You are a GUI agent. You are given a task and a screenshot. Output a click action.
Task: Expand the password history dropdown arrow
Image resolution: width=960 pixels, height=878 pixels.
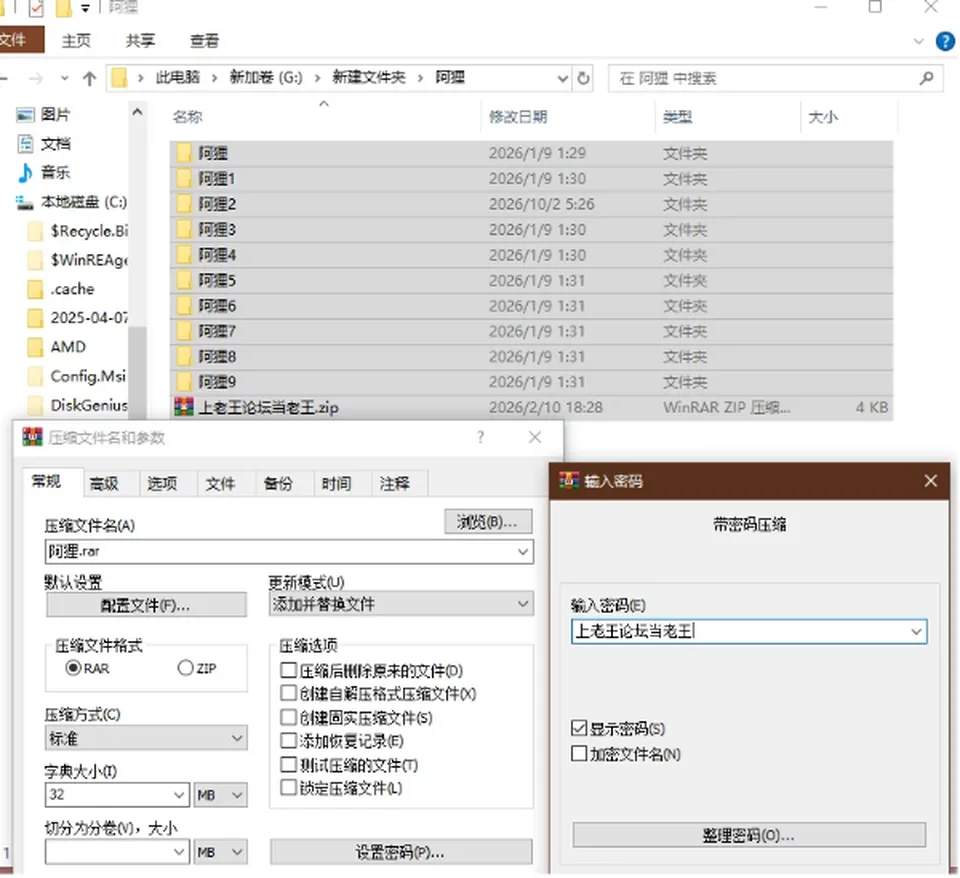[x=916, y=631]
